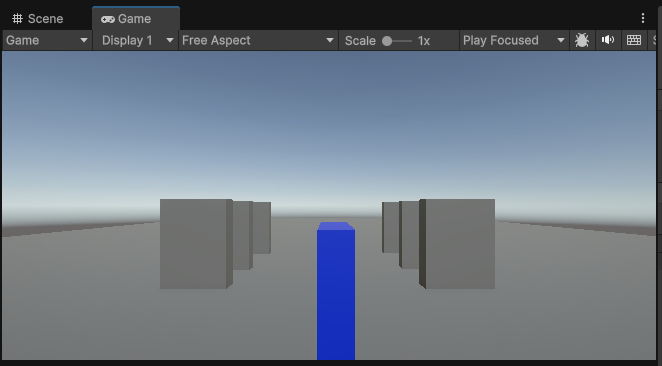Mute game audio with the speaker icon
Screen dimensions: 662x366
[x=608, y=40]
